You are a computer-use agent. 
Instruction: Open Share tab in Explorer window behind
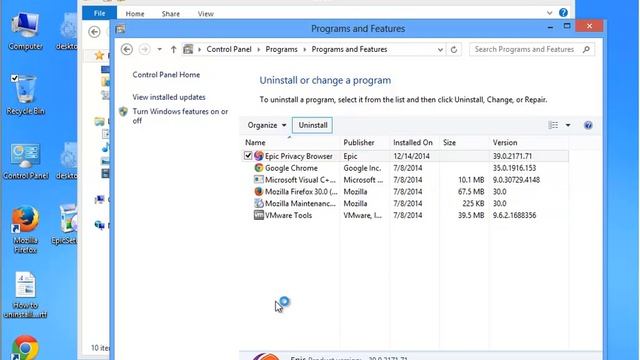point(171,14)
